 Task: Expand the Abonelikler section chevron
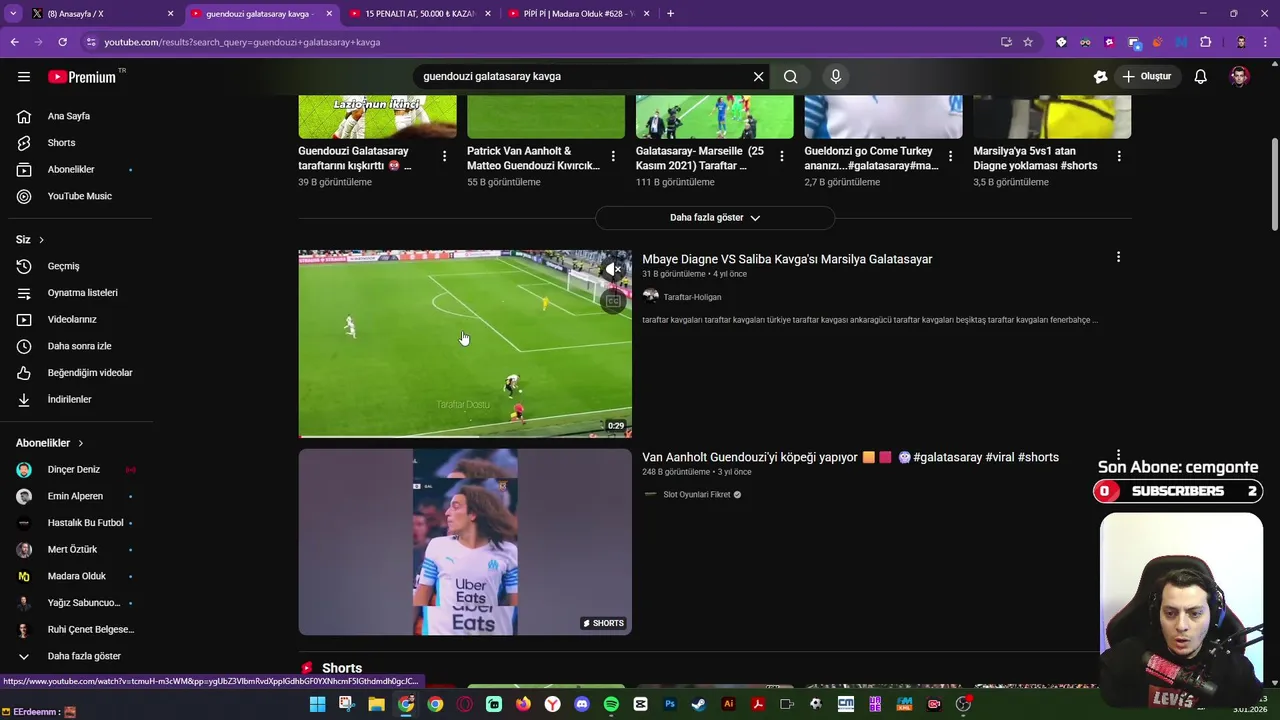click(81, 443)
